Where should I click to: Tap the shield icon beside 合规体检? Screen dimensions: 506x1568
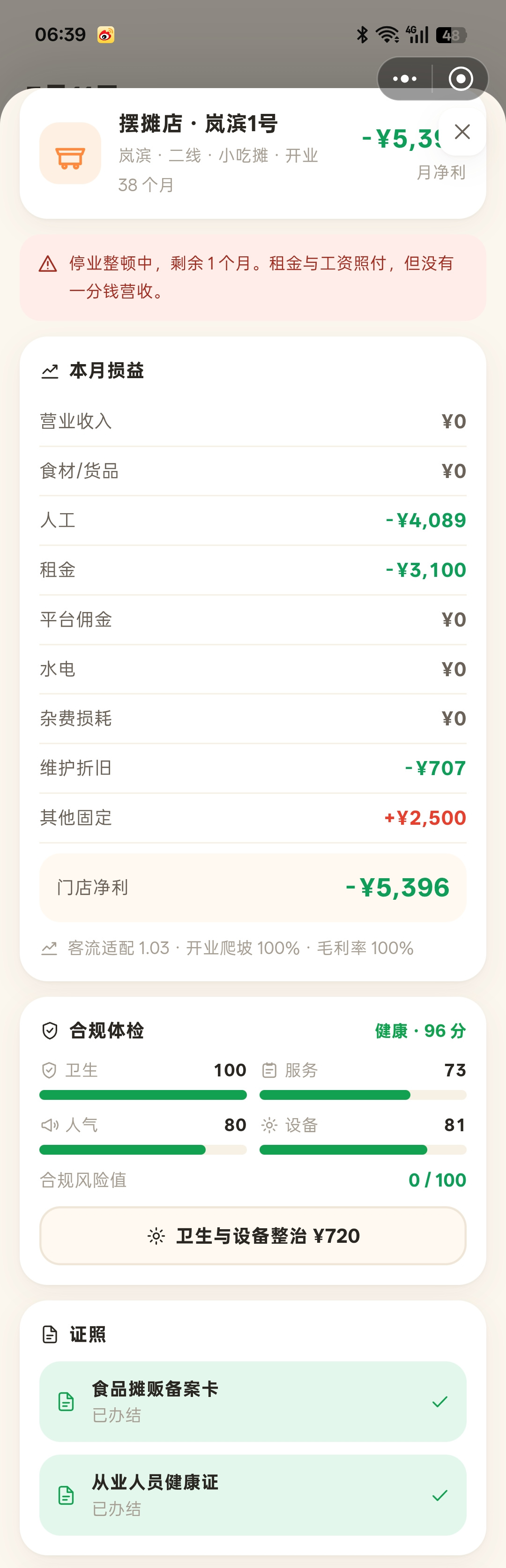50,1030
